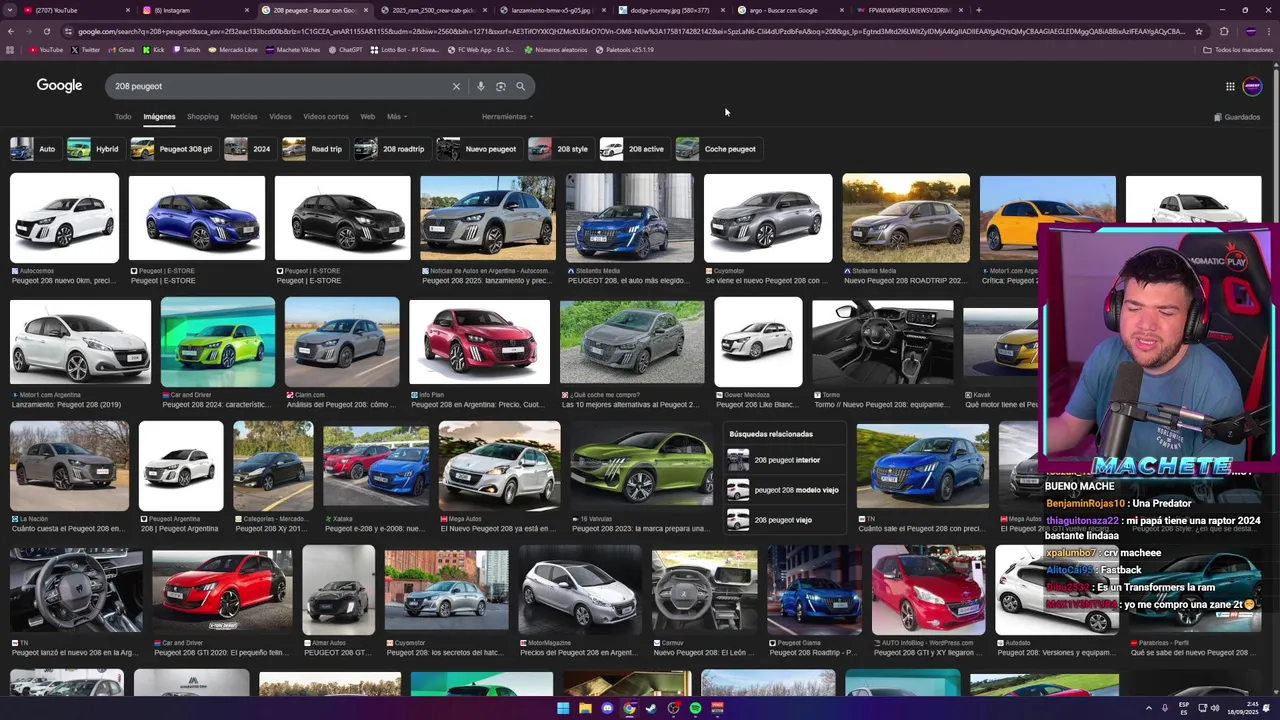Open the Info Plan red Peugeot 208 image
Viewport: 1280px width, 720px height.
479,342
